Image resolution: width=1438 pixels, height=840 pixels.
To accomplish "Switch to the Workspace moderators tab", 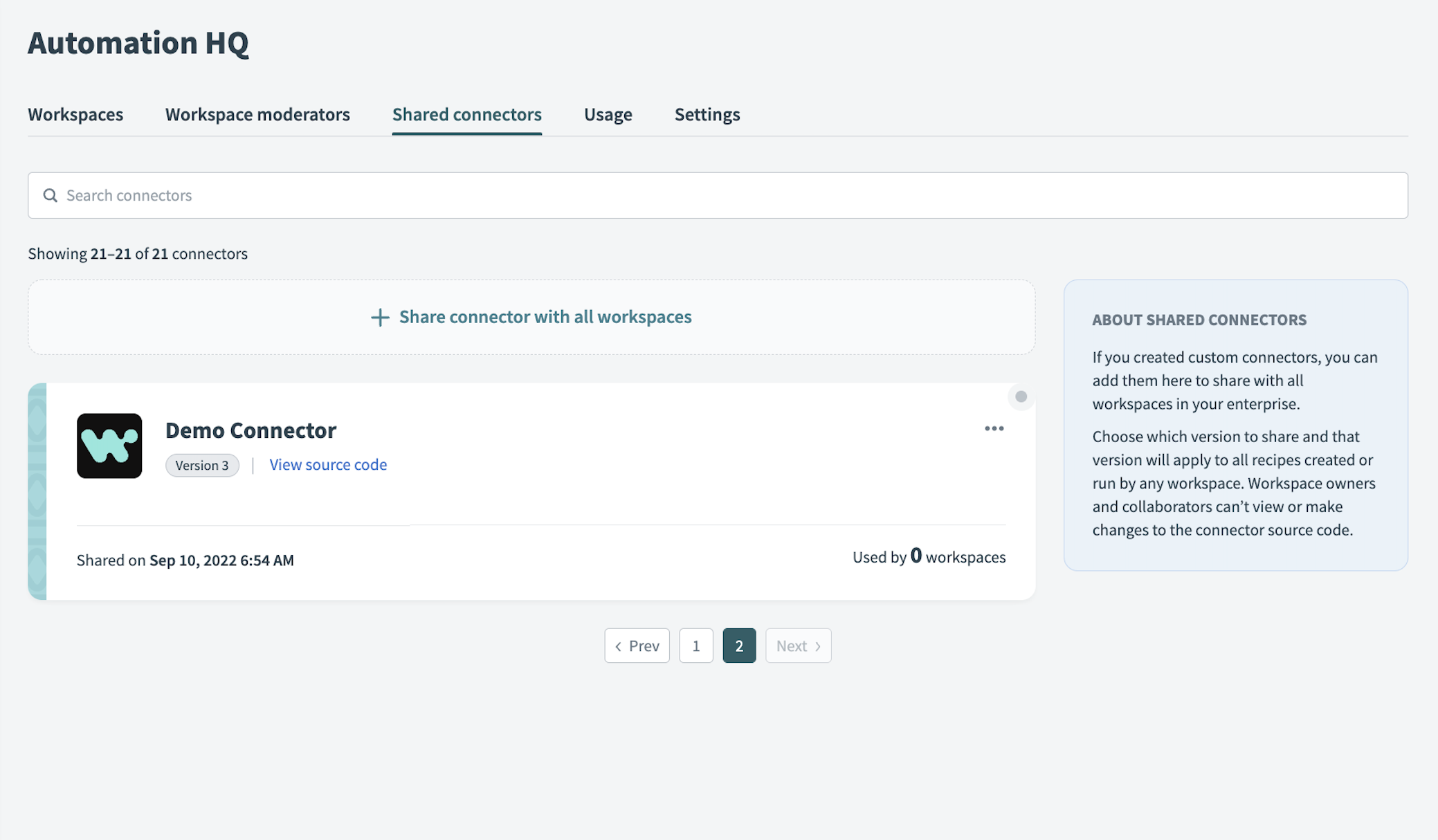I will tap(257, 114).
